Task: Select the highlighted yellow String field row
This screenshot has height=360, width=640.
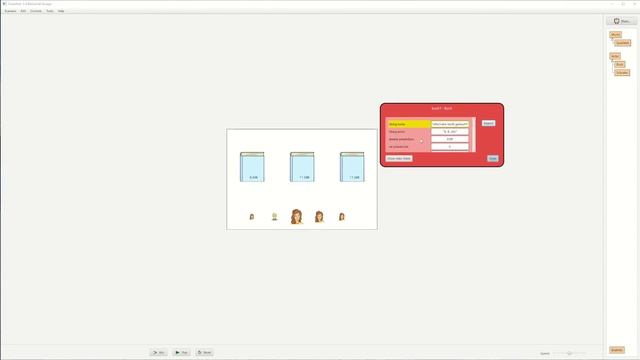Action: point(428,124)
